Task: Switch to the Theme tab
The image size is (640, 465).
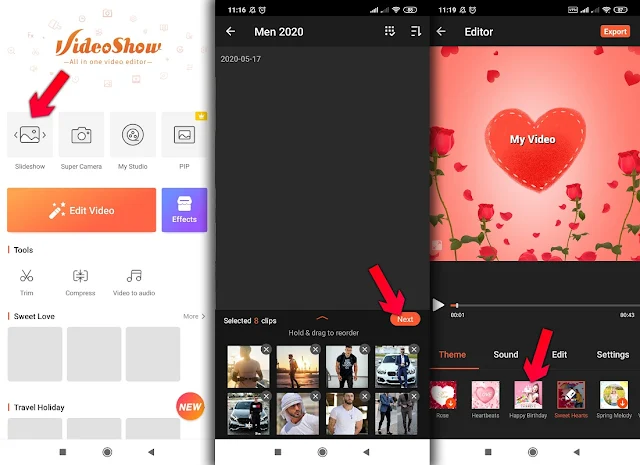Action: click(x=452, y=354)
